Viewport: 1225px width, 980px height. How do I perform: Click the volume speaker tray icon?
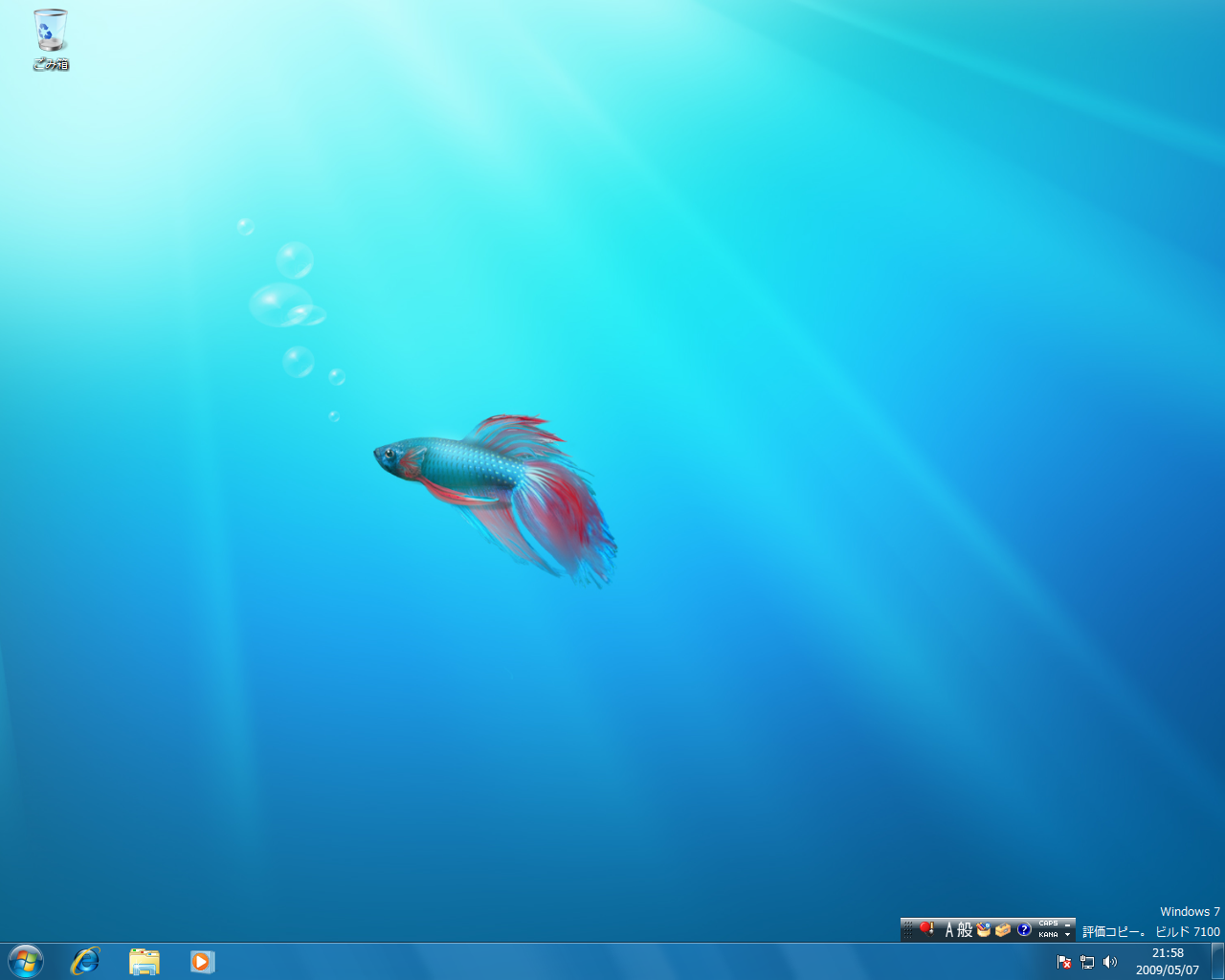[1109, 962]
